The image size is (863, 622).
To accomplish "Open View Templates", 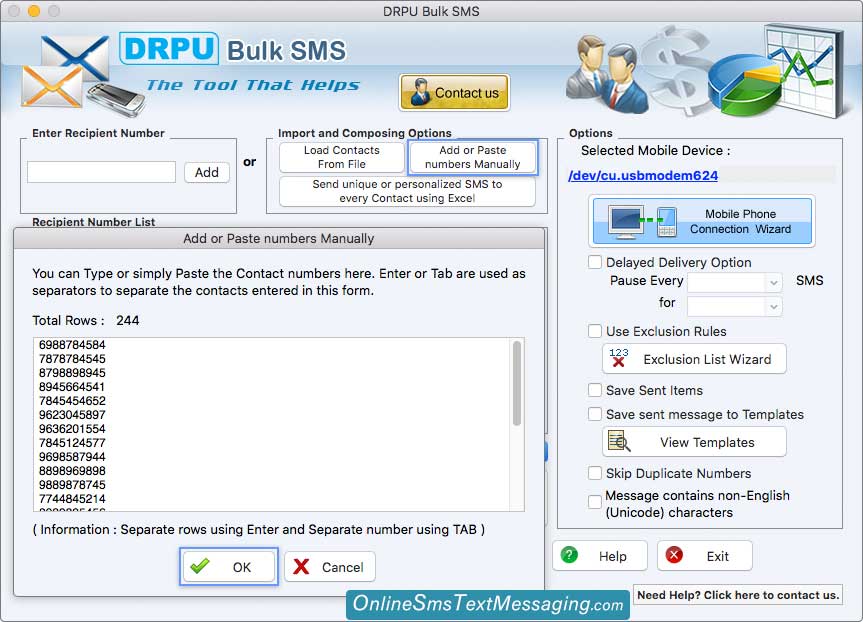I will coord(694,442).
